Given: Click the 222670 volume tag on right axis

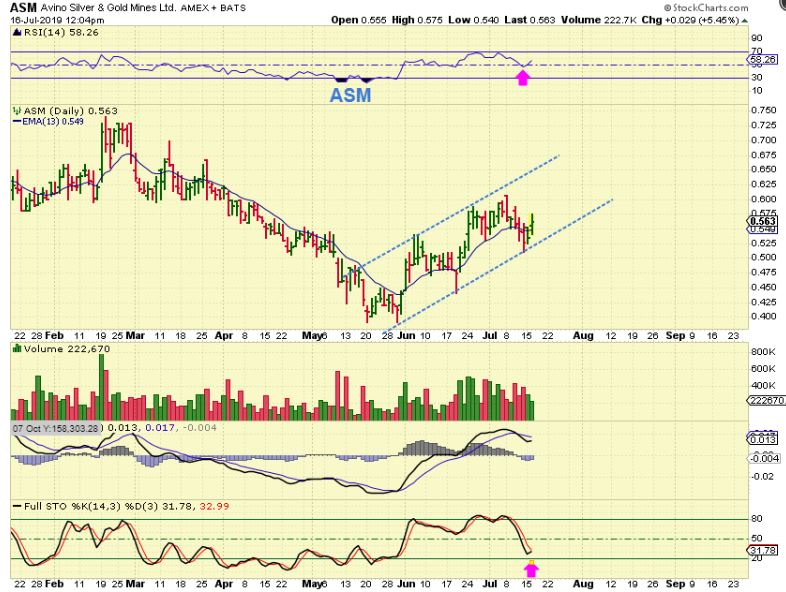Looking at the screenshot, I should 765,400.
